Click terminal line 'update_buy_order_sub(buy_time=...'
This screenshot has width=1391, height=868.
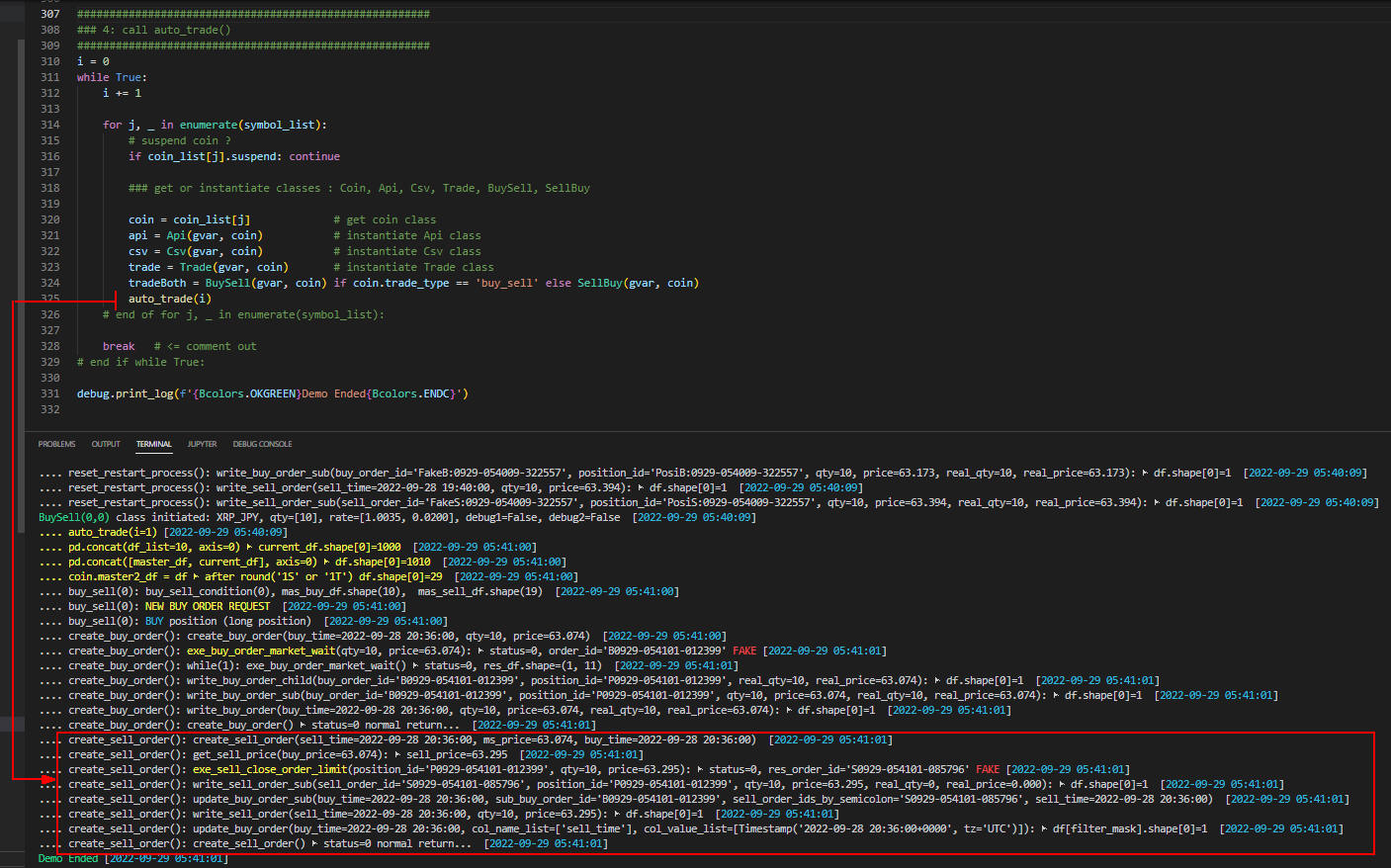coord(692,799)
